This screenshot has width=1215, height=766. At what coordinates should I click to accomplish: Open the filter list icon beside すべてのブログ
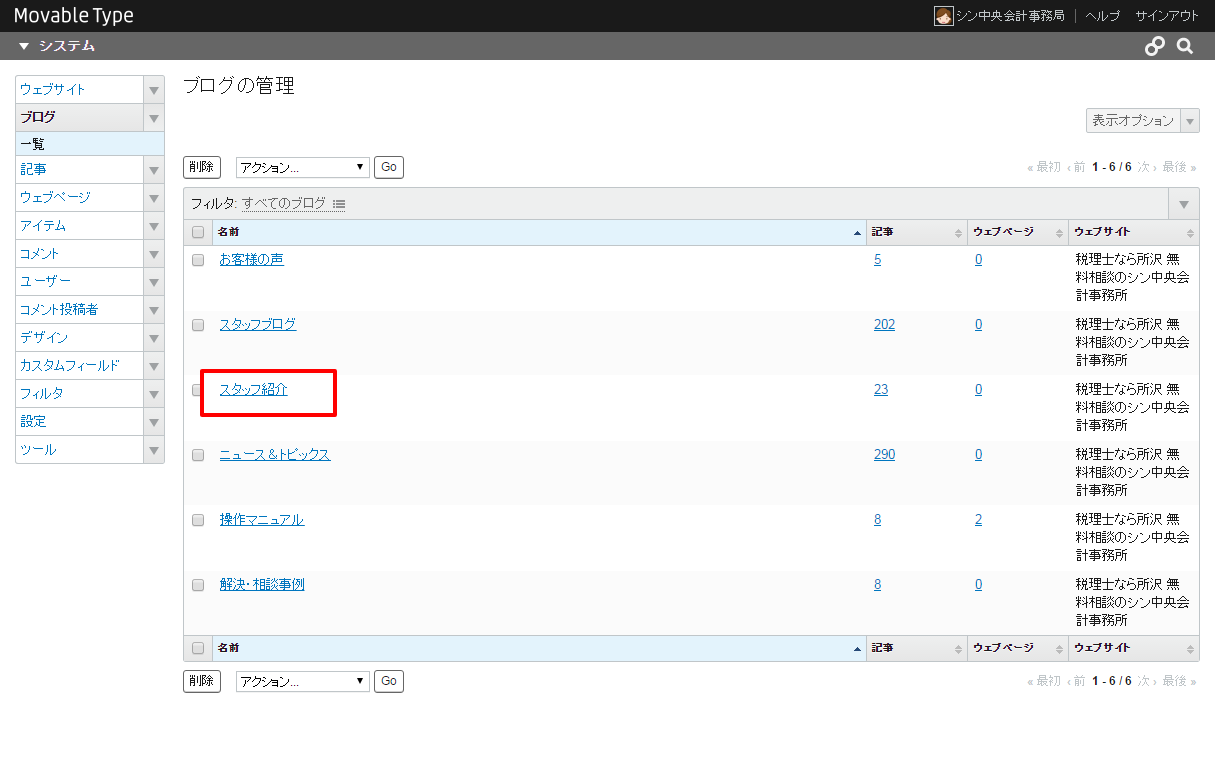339,204
